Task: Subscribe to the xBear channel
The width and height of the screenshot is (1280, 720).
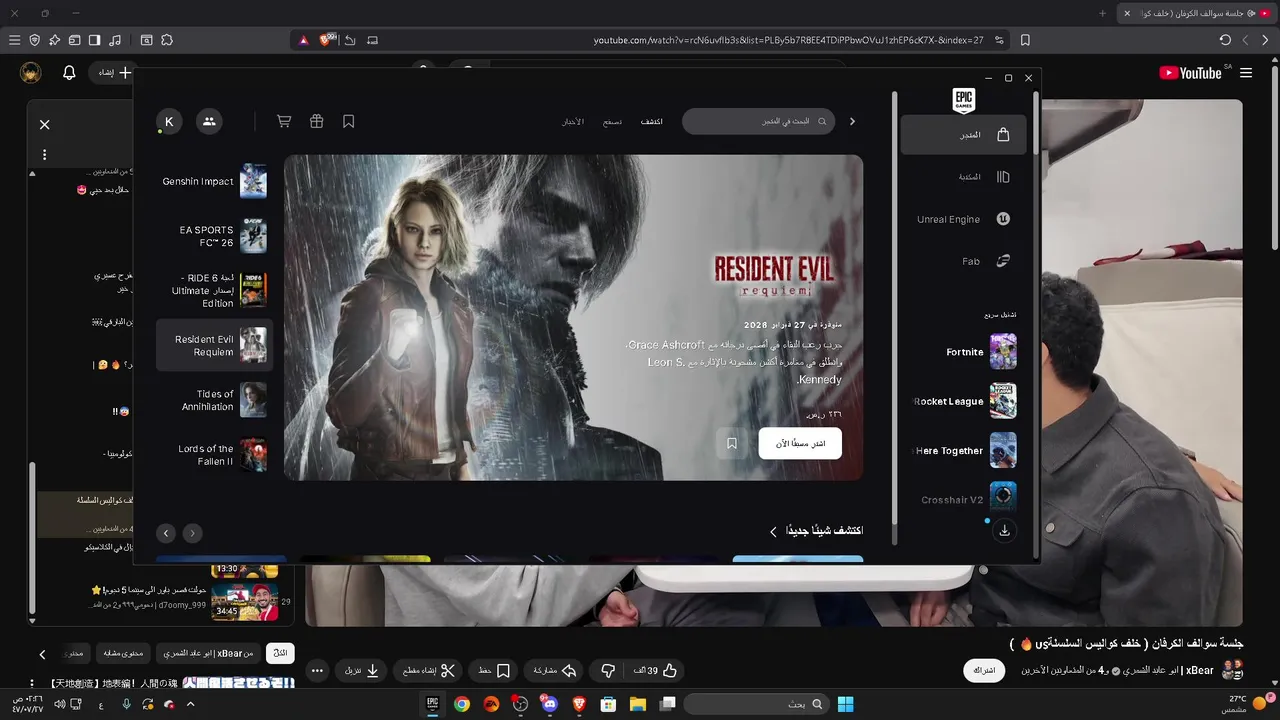Action: tap(984, 670)
